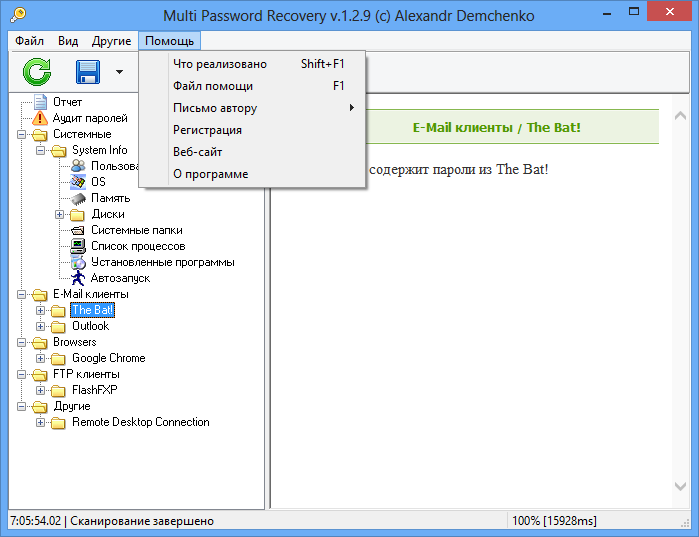
Task: Click the Диски folder icon
Action: tap(78, 215)
